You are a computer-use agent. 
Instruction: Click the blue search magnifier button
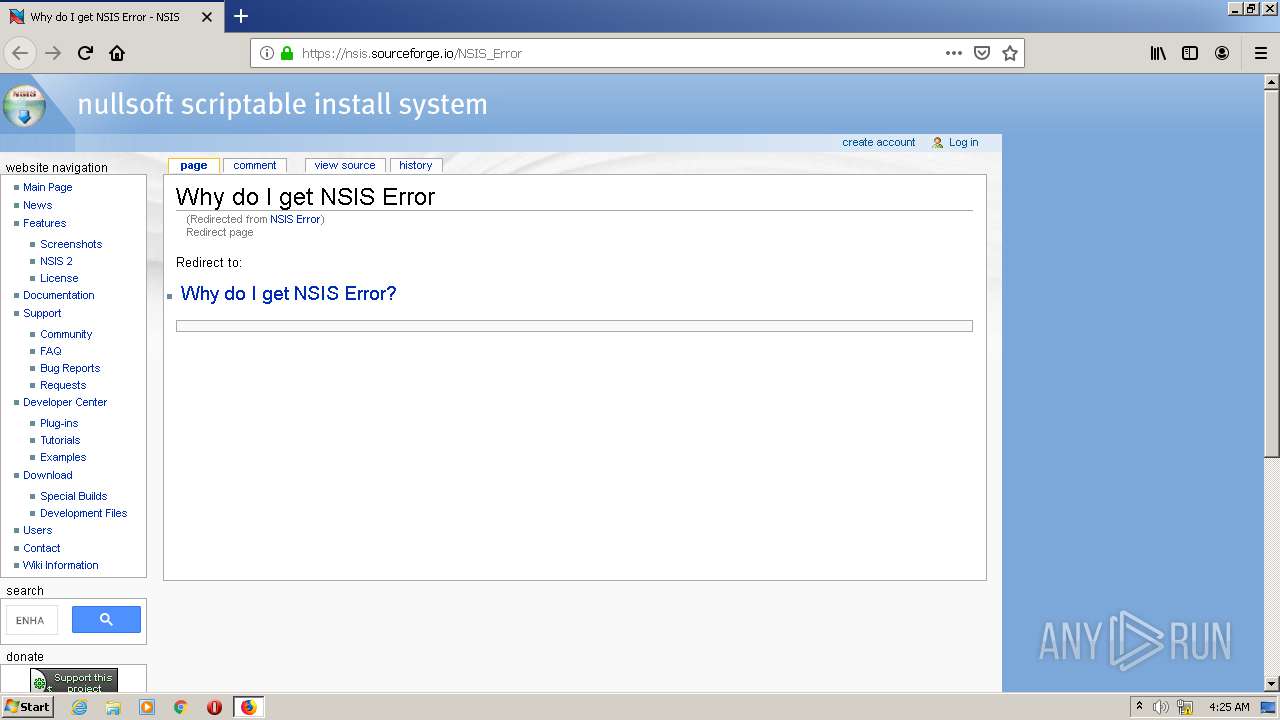(106, 620)
